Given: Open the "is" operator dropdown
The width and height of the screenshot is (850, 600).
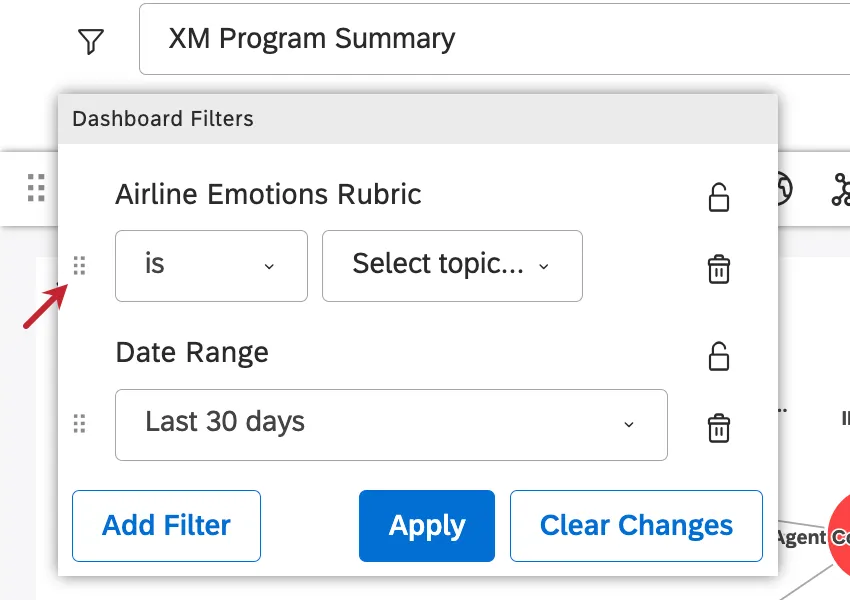Looking at the screenshot, I should click(211, 265).
